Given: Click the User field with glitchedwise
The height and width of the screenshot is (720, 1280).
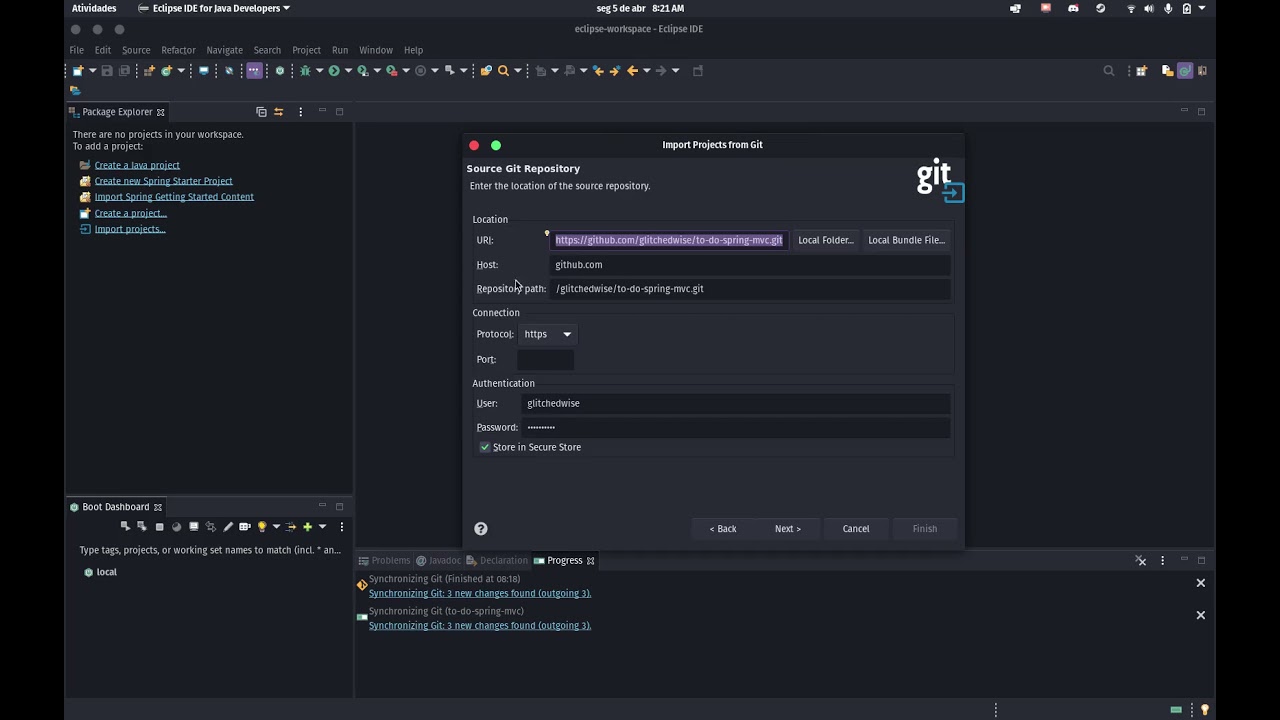Looking at the screenshot, I should pos(736,403).
